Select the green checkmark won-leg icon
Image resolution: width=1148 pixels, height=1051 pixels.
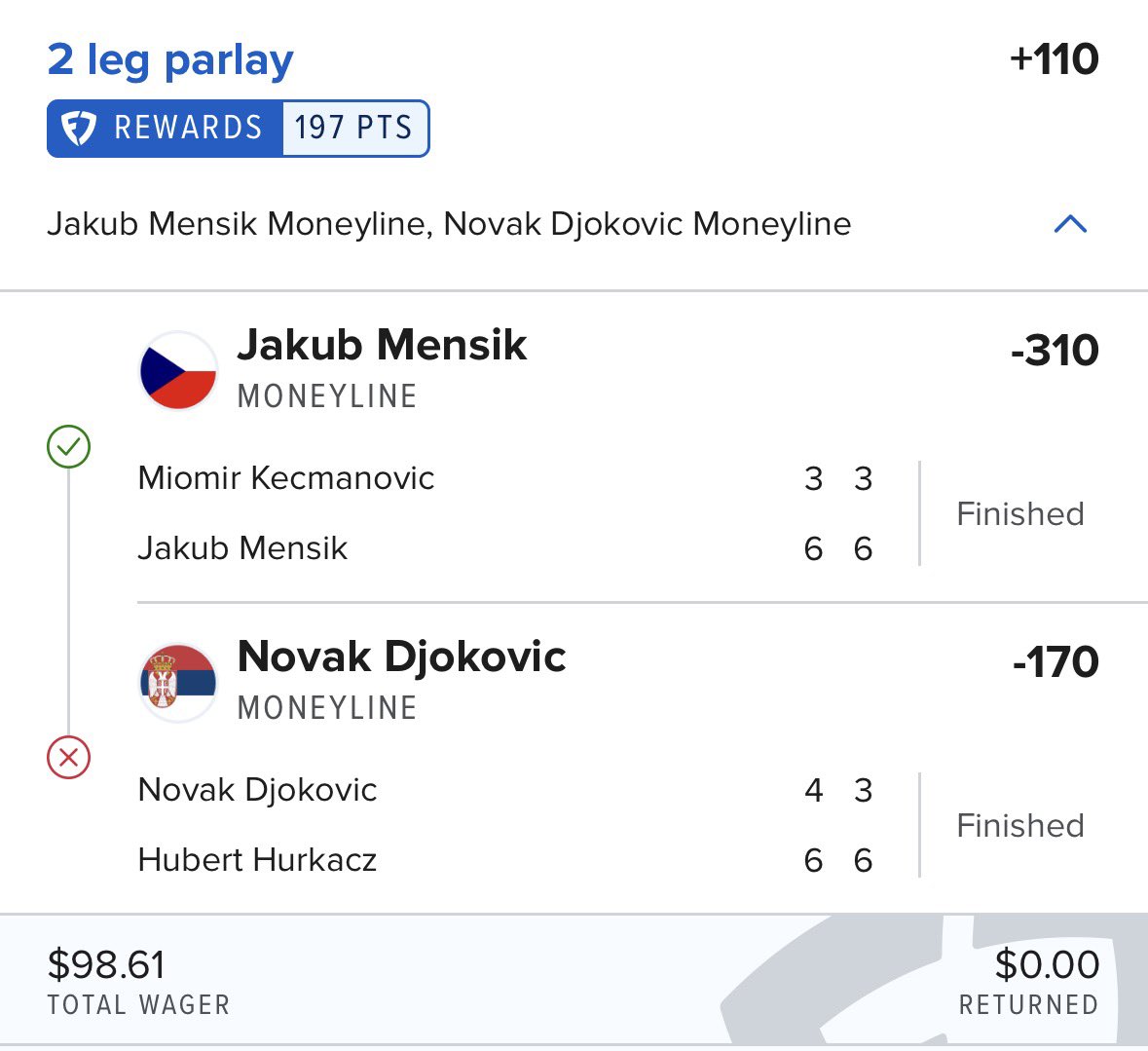[x=69, y=446]
